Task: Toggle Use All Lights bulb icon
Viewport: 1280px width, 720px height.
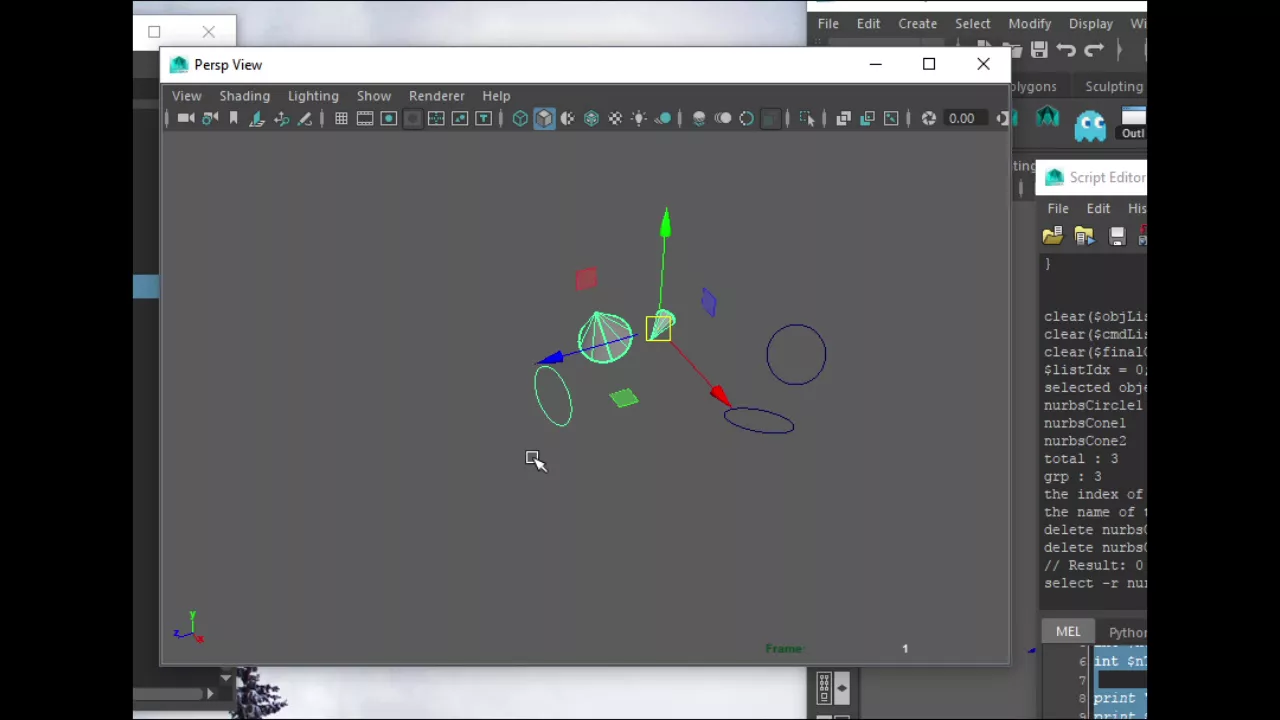Action: pos(639,119)
